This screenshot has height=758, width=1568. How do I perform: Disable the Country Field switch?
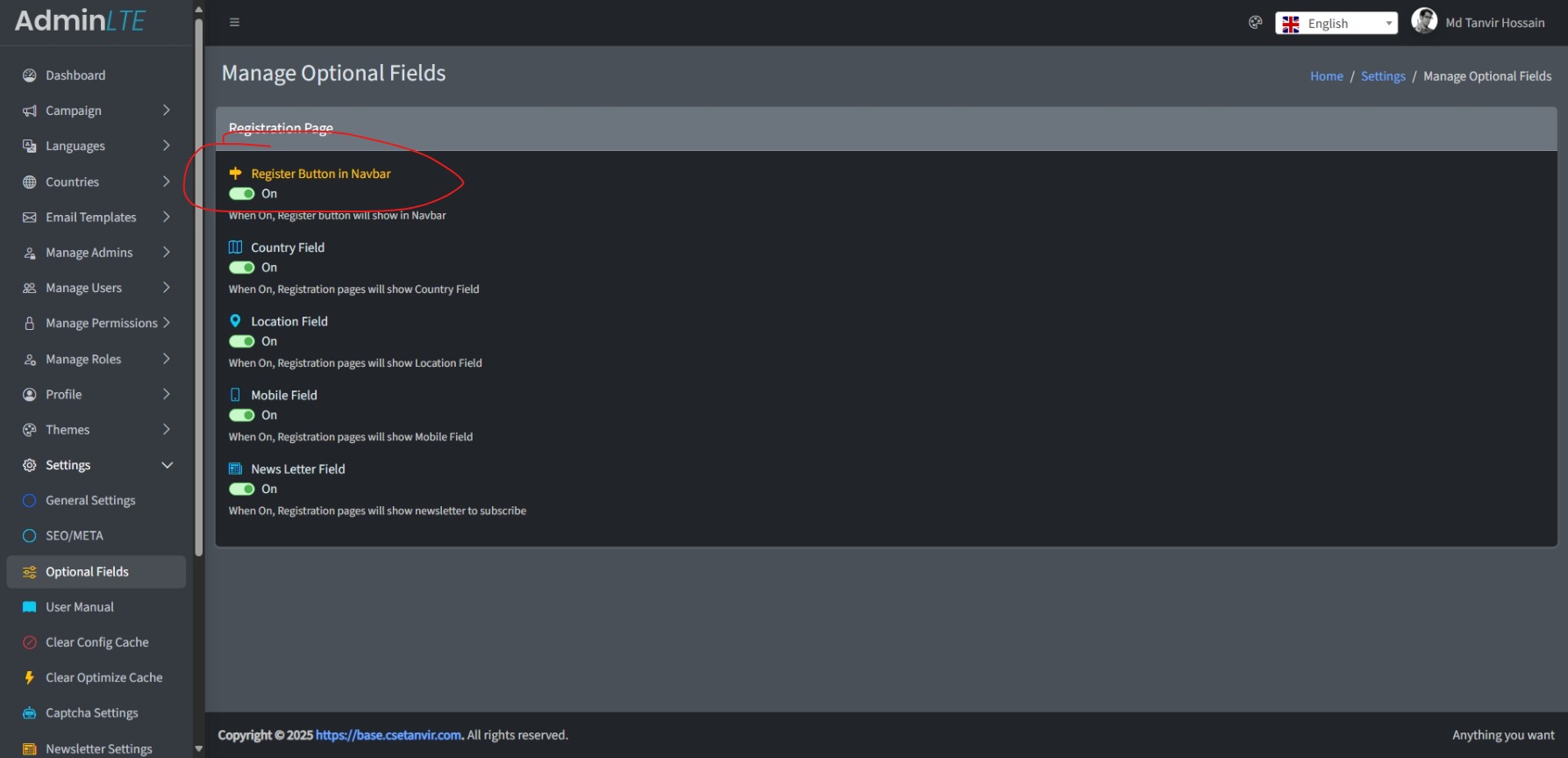242,268
